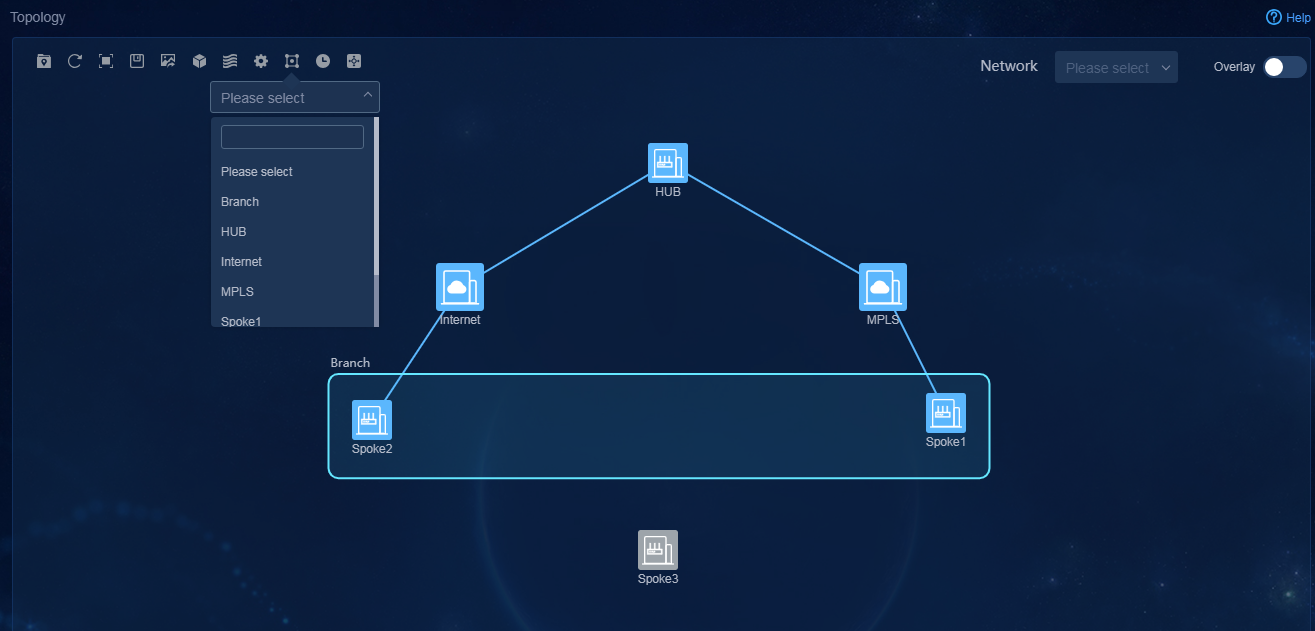Screen dimensions: 1315x631
Task: Click the folder with location pin icon
Action: pyautogui.click(x=44, y=61)
